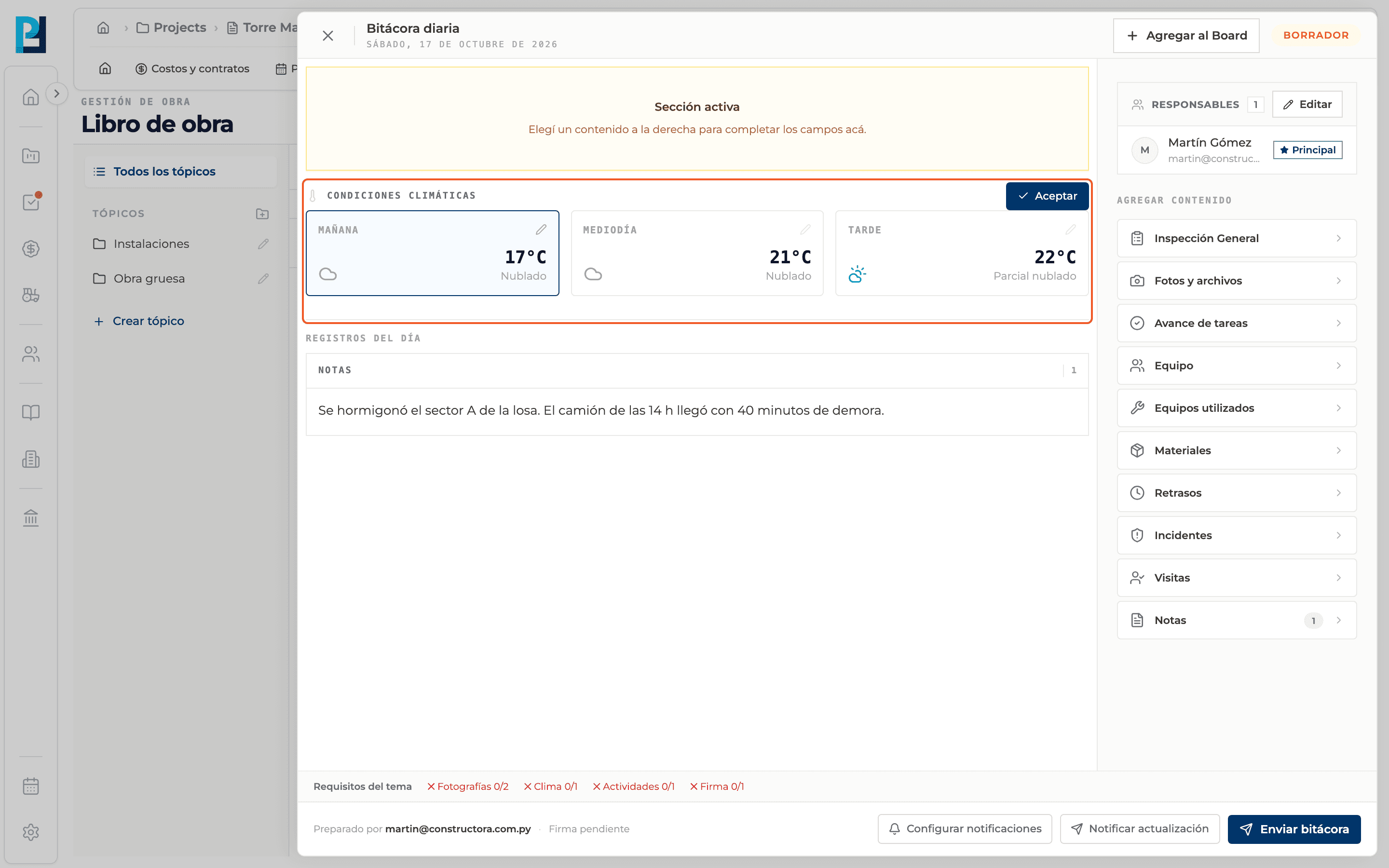Select Todos los tópicos
This screenshot has height=868, width=1389.
tap(181, 172)
